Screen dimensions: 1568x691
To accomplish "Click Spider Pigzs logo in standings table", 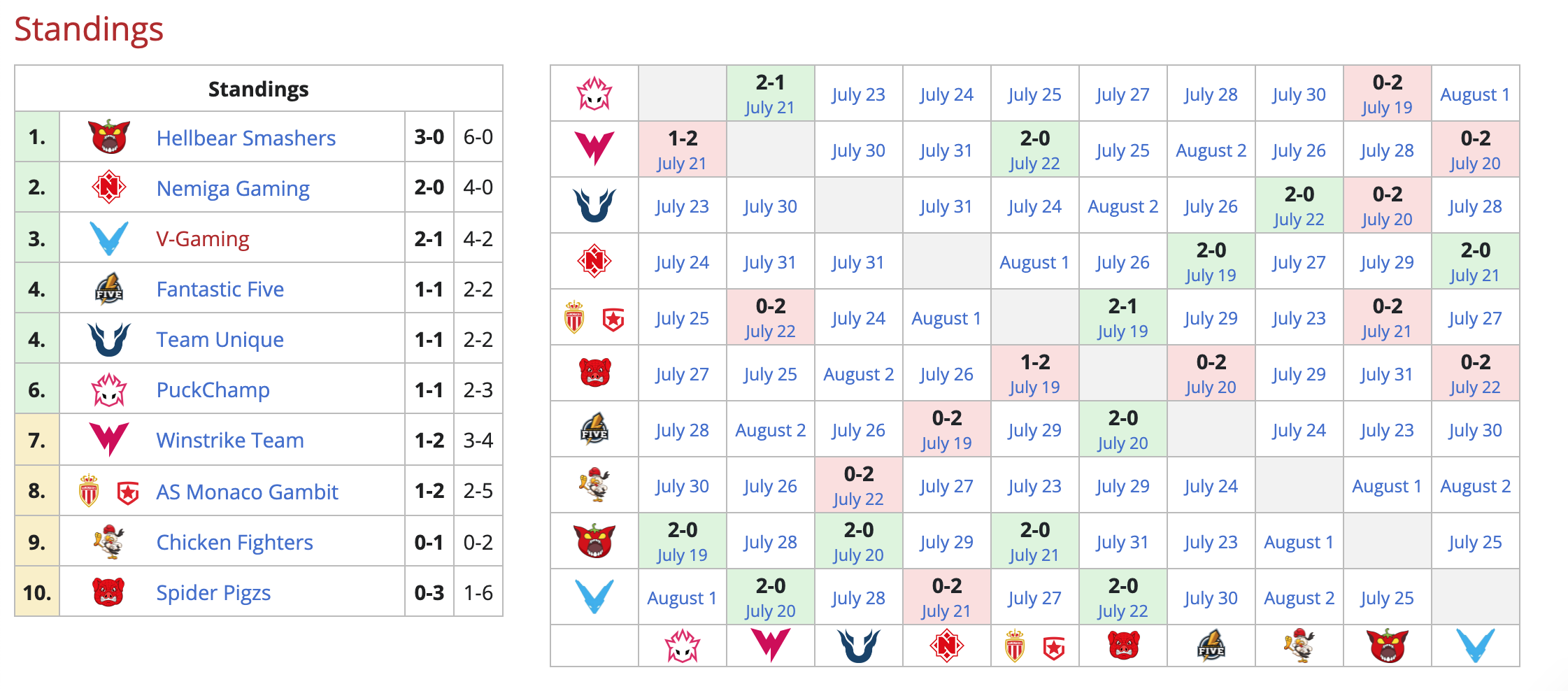I will tap(109, 592).
